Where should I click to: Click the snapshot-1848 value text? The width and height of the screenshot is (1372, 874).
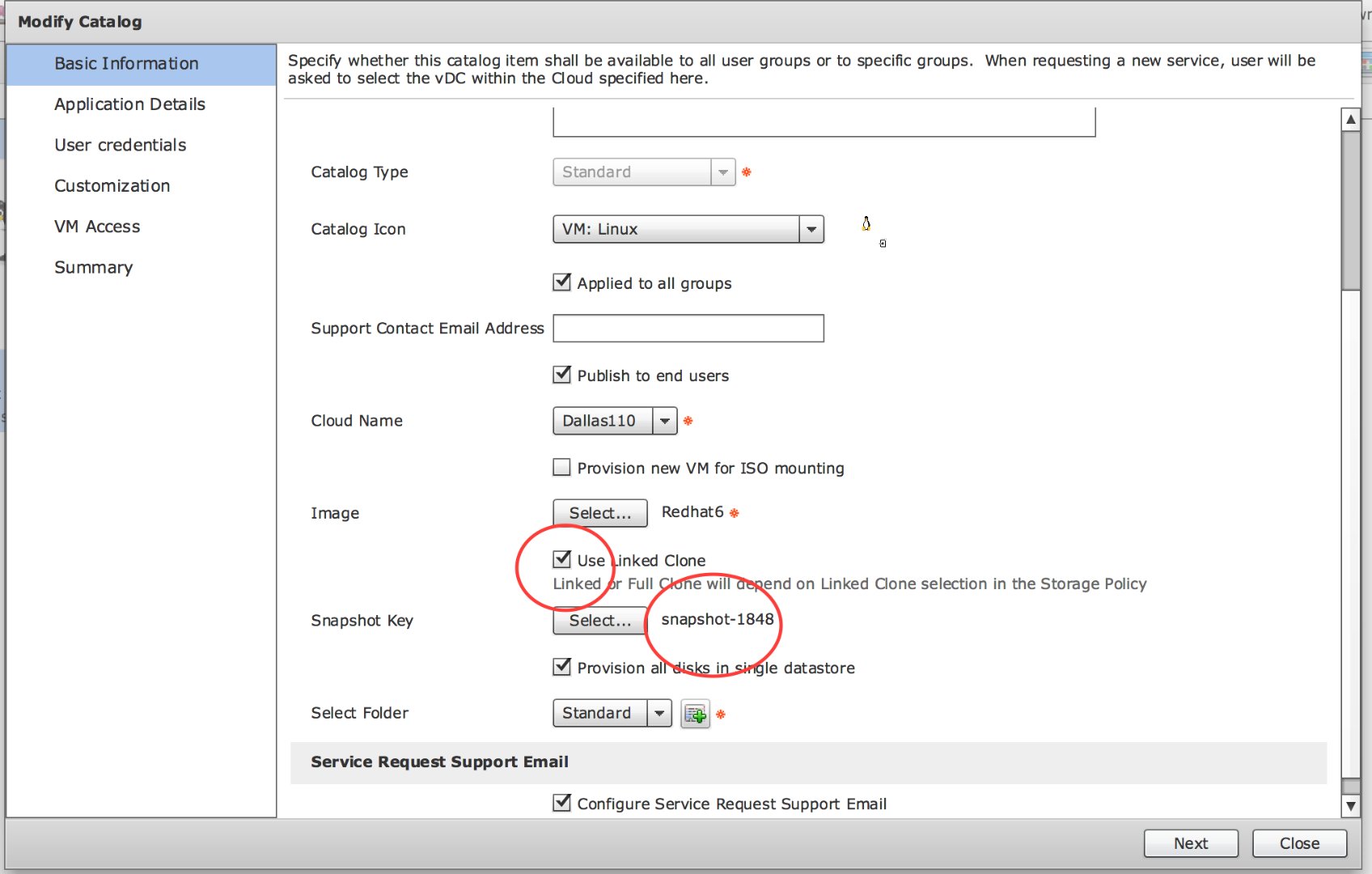[x=718, y=619]
